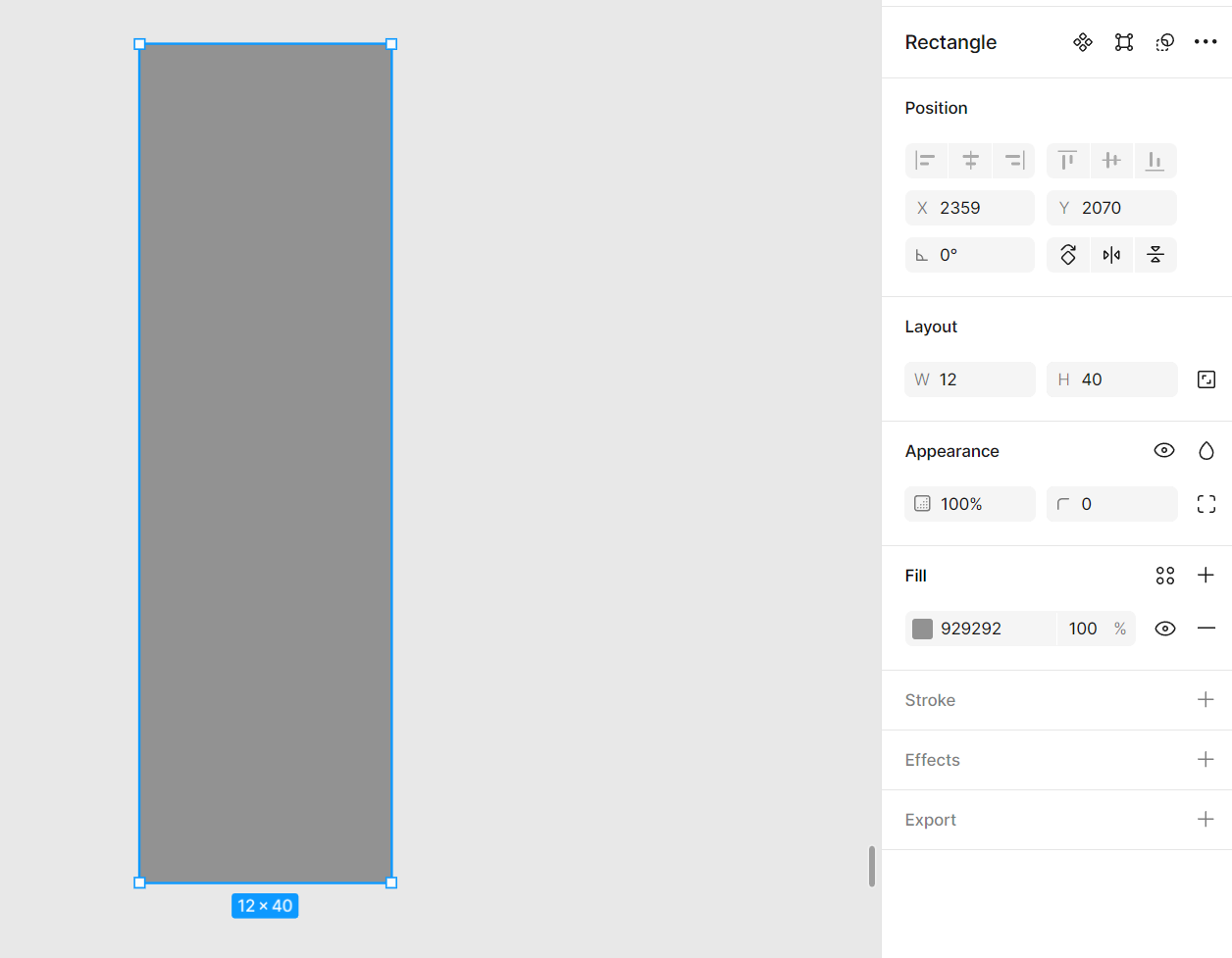Align selection to the top
Screen dimensions: 1232x958
click(1067, 161)
